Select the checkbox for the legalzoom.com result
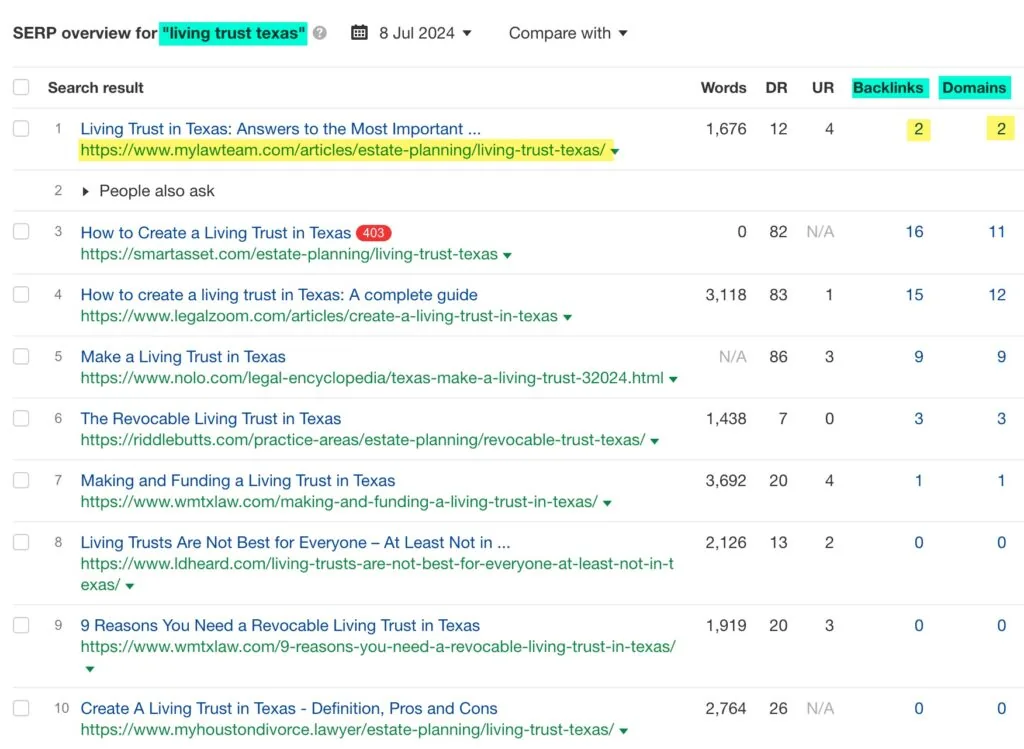 click(x=21, y=295)
